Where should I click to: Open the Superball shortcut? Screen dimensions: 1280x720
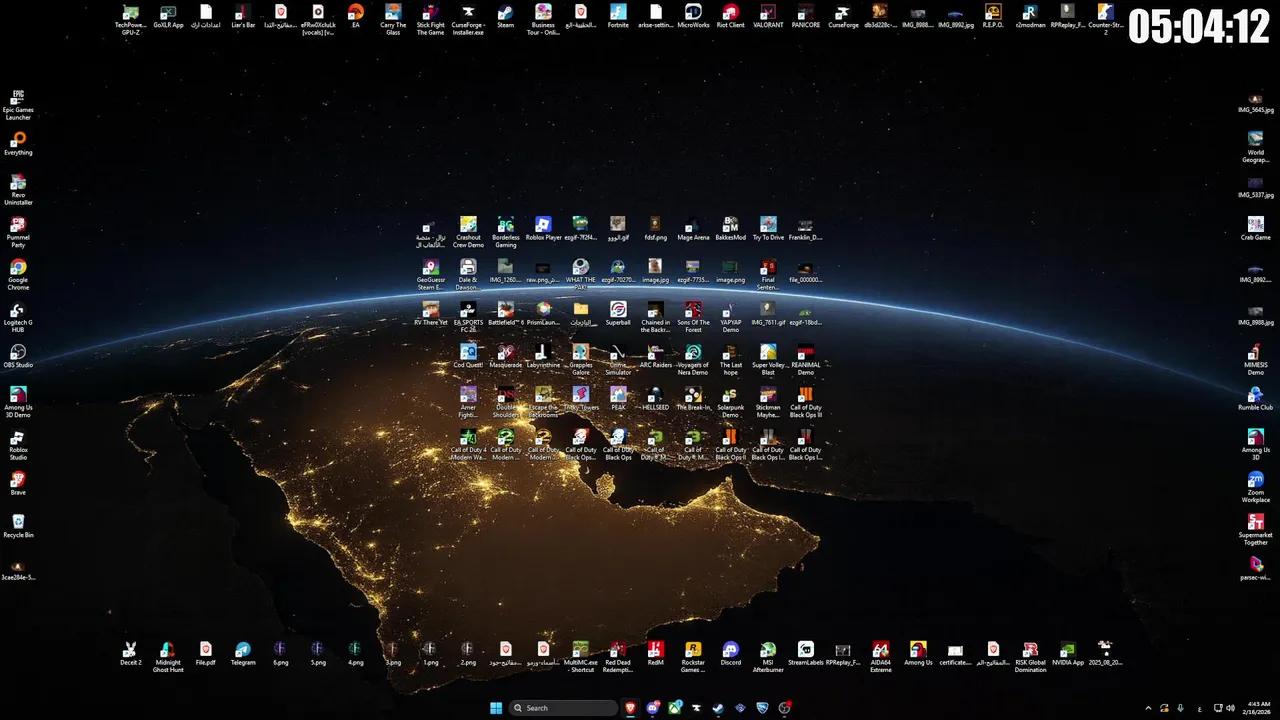[x=618, y=314]
